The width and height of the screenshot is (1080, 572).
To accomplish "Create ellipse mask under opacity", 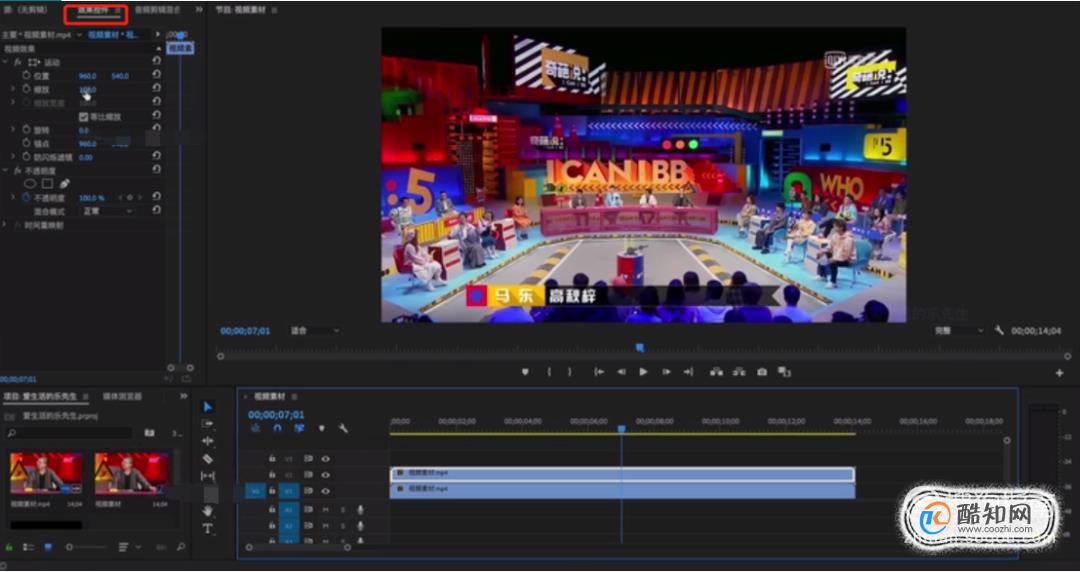I will coord(30,184).
